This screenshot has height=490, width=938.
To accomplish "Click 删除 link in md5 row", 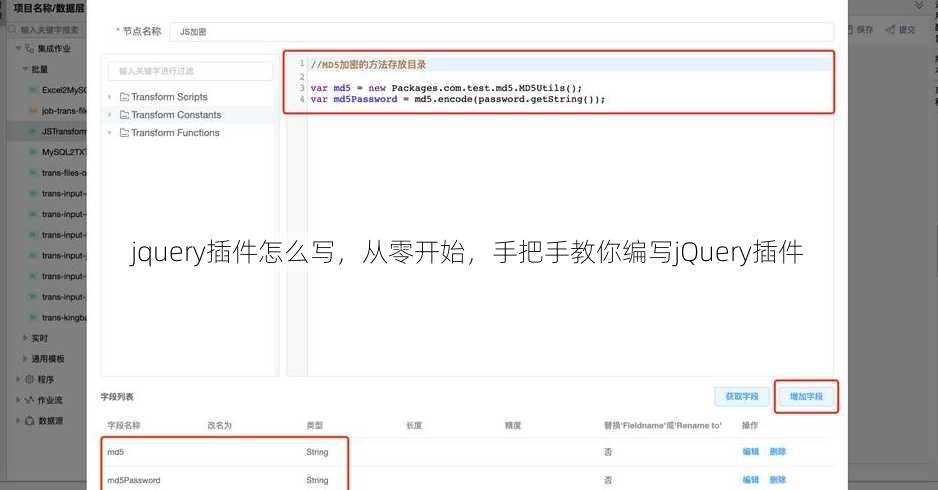I will (x=778, y=452).
